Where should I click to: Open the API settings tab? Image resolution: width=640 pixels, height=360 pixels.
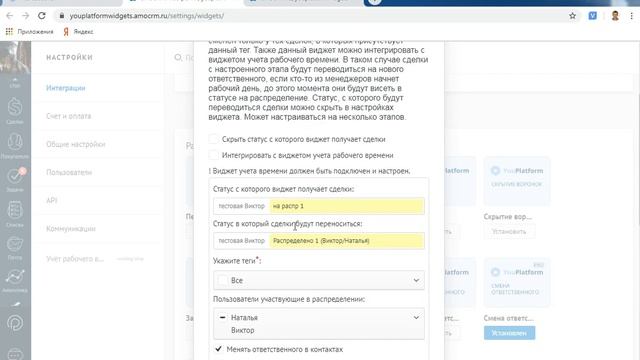51,200
